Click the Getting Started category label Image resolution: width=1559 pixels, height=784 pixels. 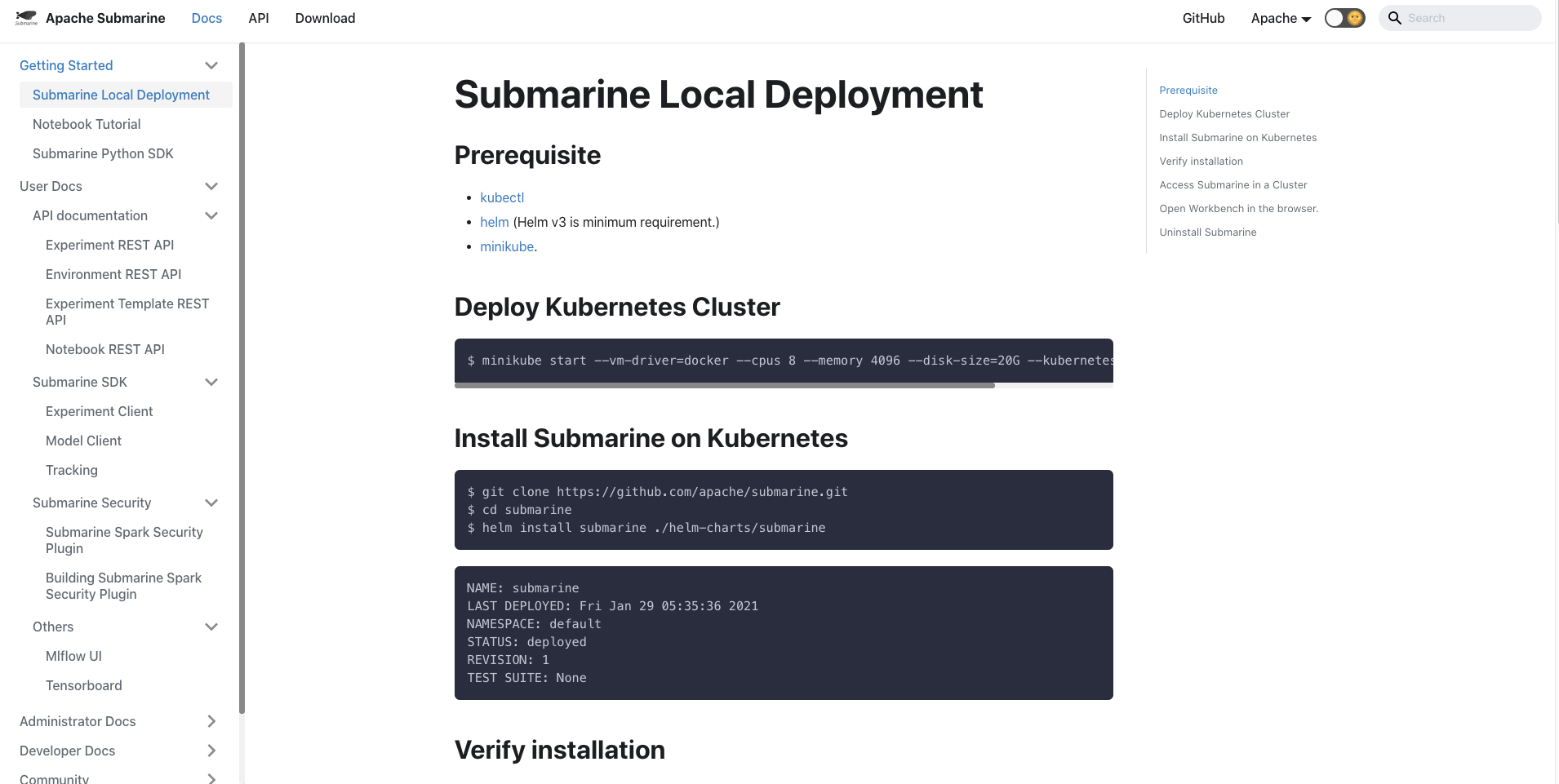coord(66,65)
